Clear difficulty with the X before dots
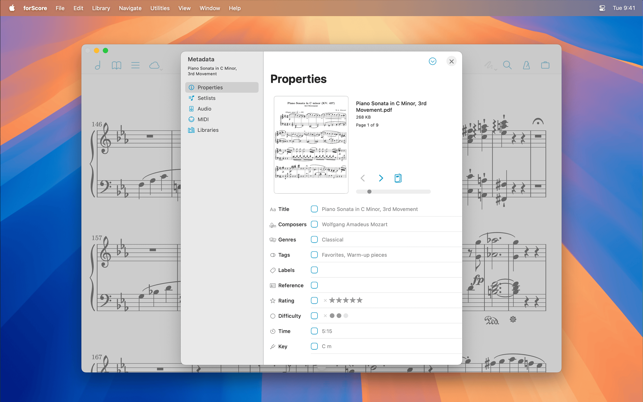Viewport: 643px width, 402px height. pos(325,316)
